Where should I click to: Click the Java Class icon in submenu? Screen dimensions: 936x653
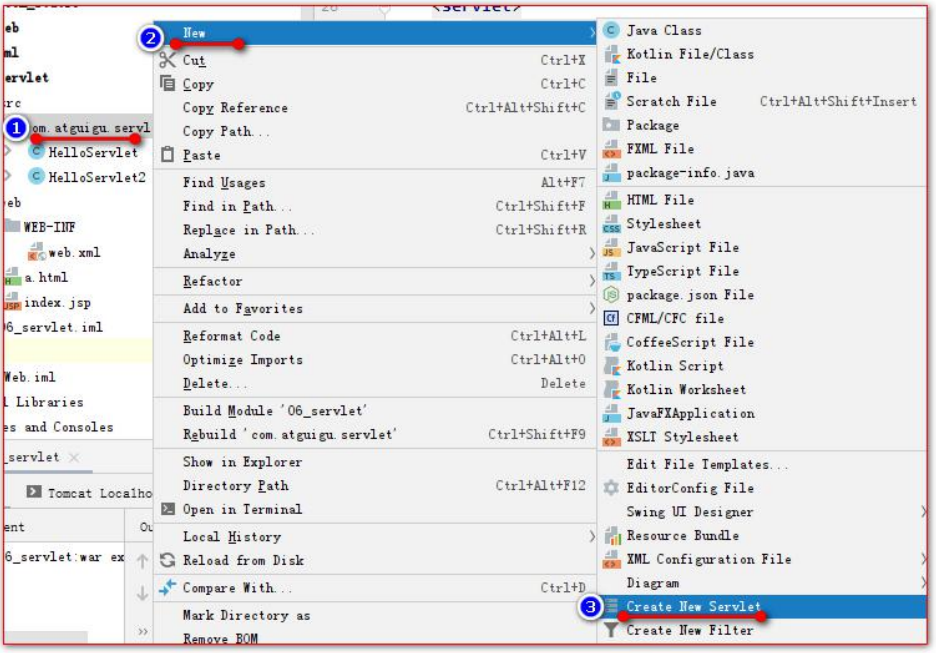point(611,30)
